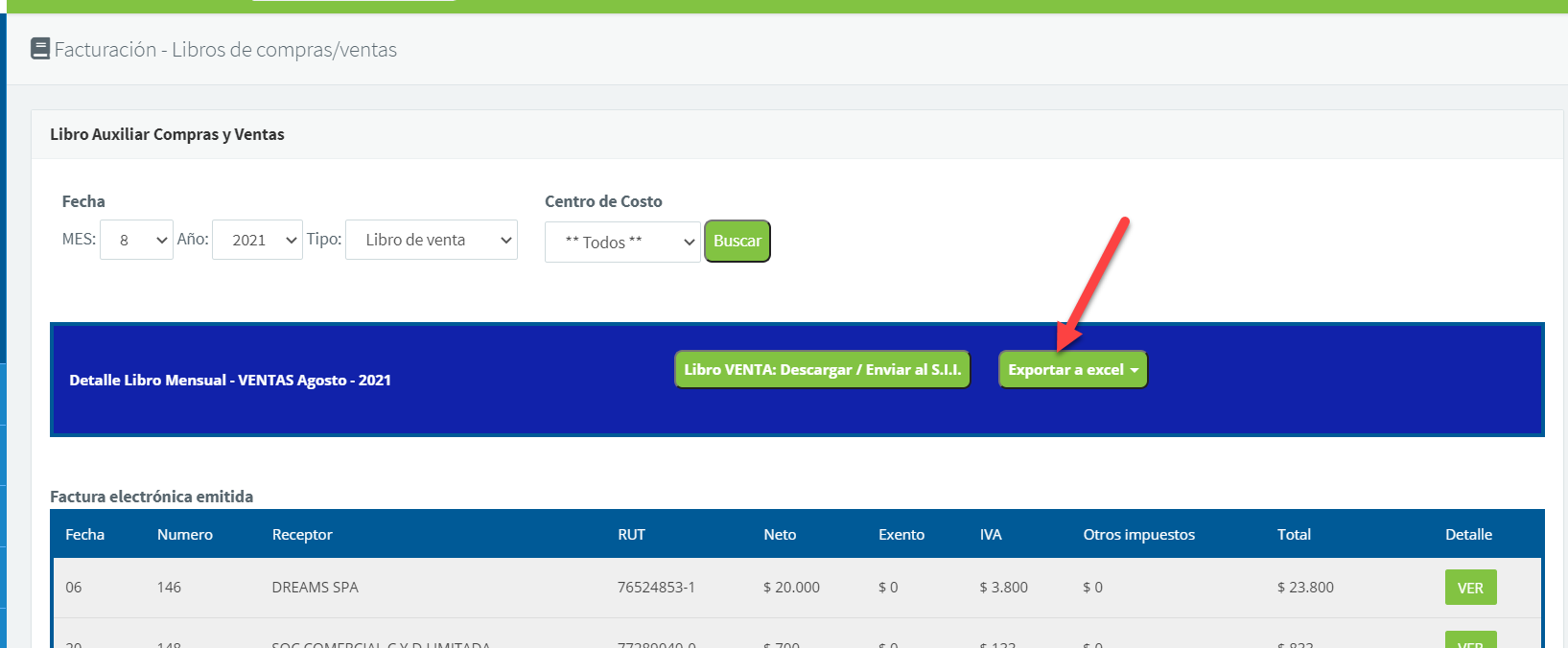Screen dimensions: 1568x648
Task: Click the Receptor column header
Action: (302, 534)
